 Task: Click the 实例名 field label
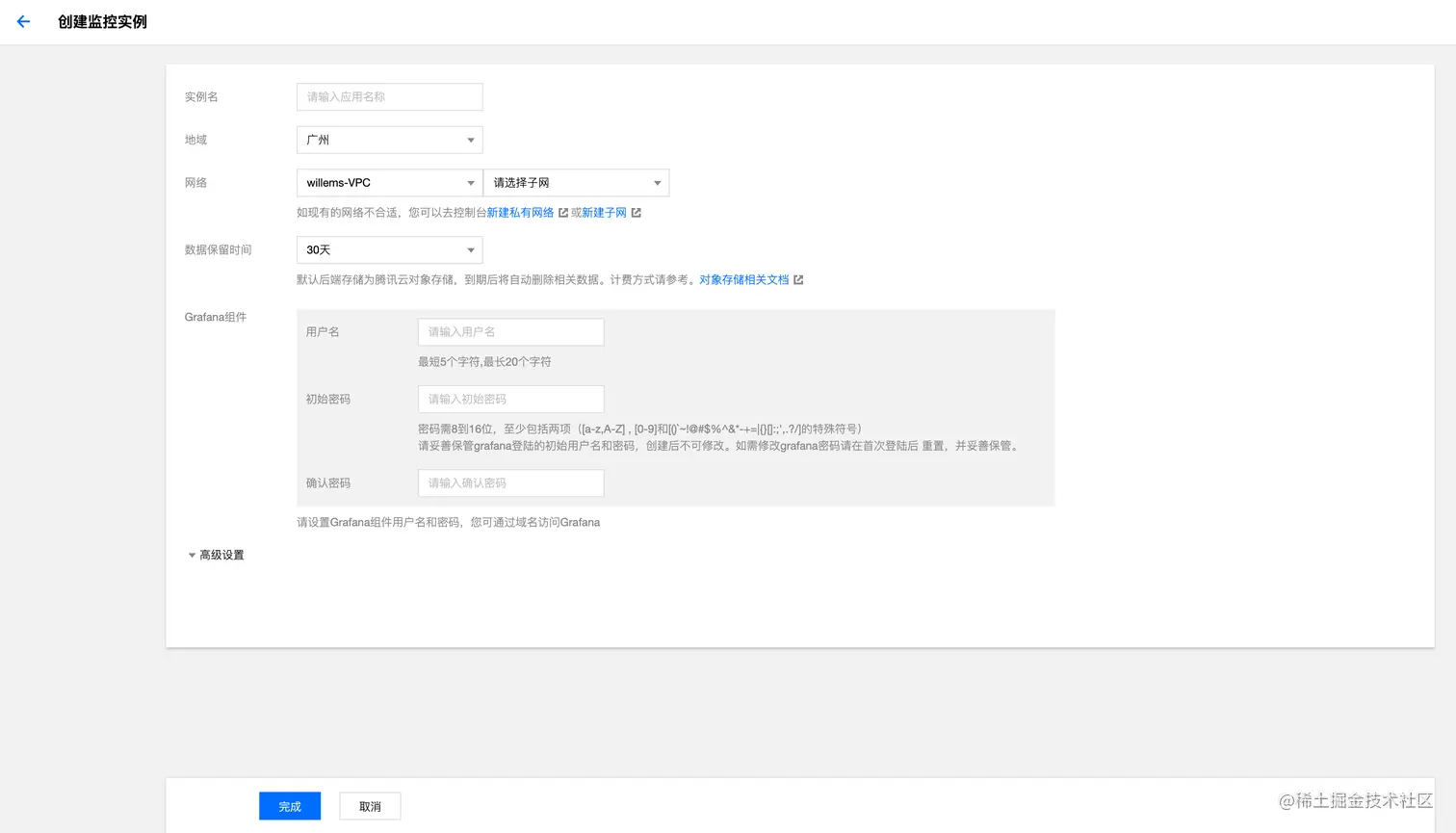tap(201, 96)
